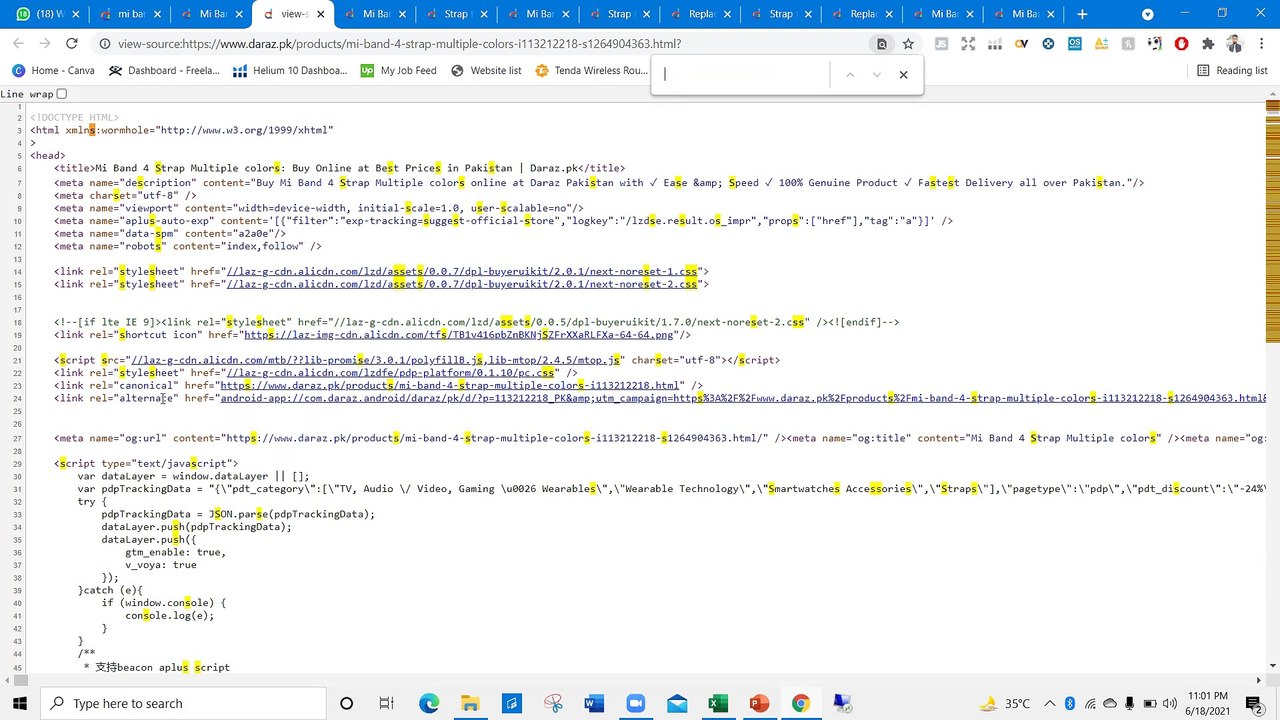Go to previous find result
This screenshot has height=720, width=1280.
850,75
